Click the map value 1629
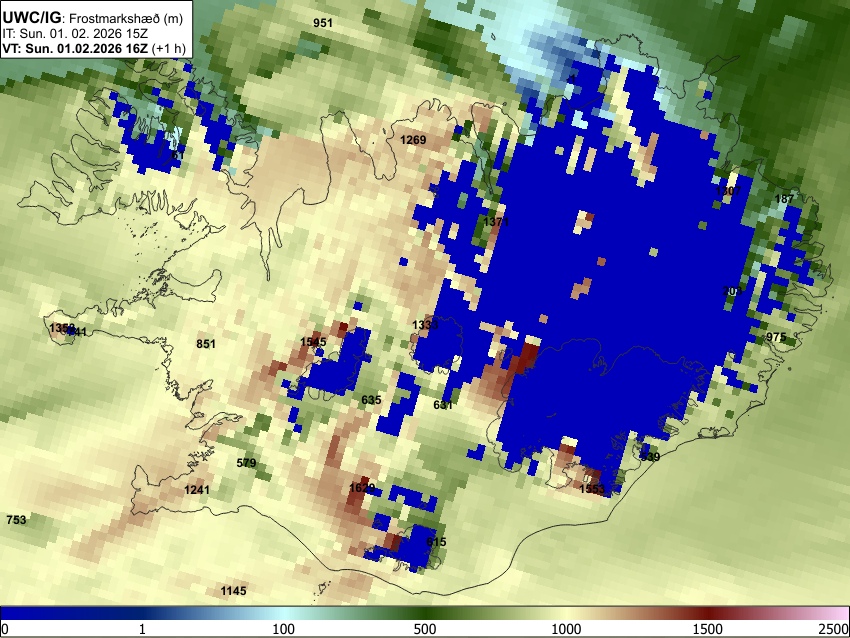The width and height of the screenshot is (850, 638). coord(362,488)
